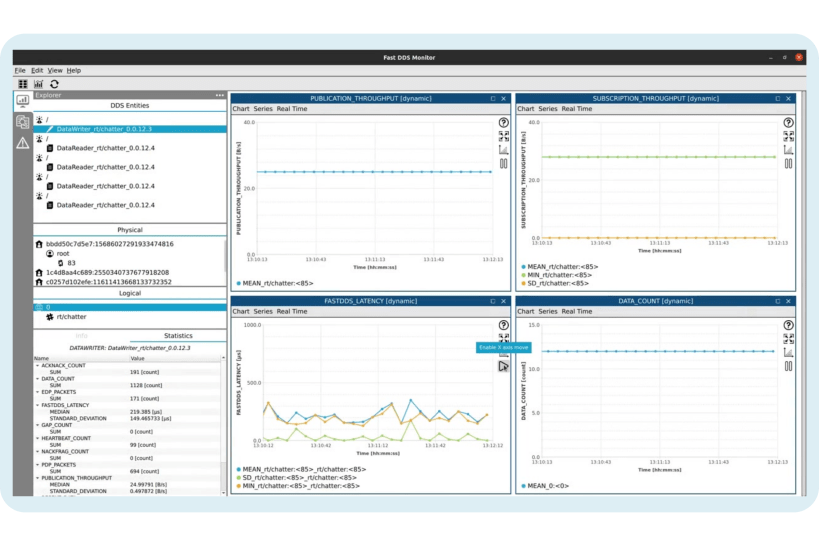Viewport: 819px width, 546px height.
Task: Collapse the FASTDDS_LATENCY statistics row
Action: 38,405
